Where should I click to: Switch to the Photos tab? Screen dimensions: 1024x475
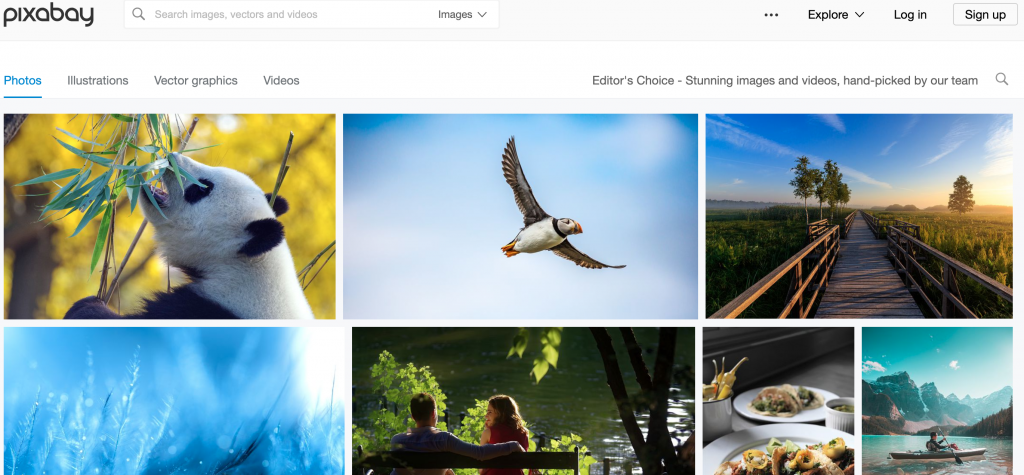coord(23,80)
